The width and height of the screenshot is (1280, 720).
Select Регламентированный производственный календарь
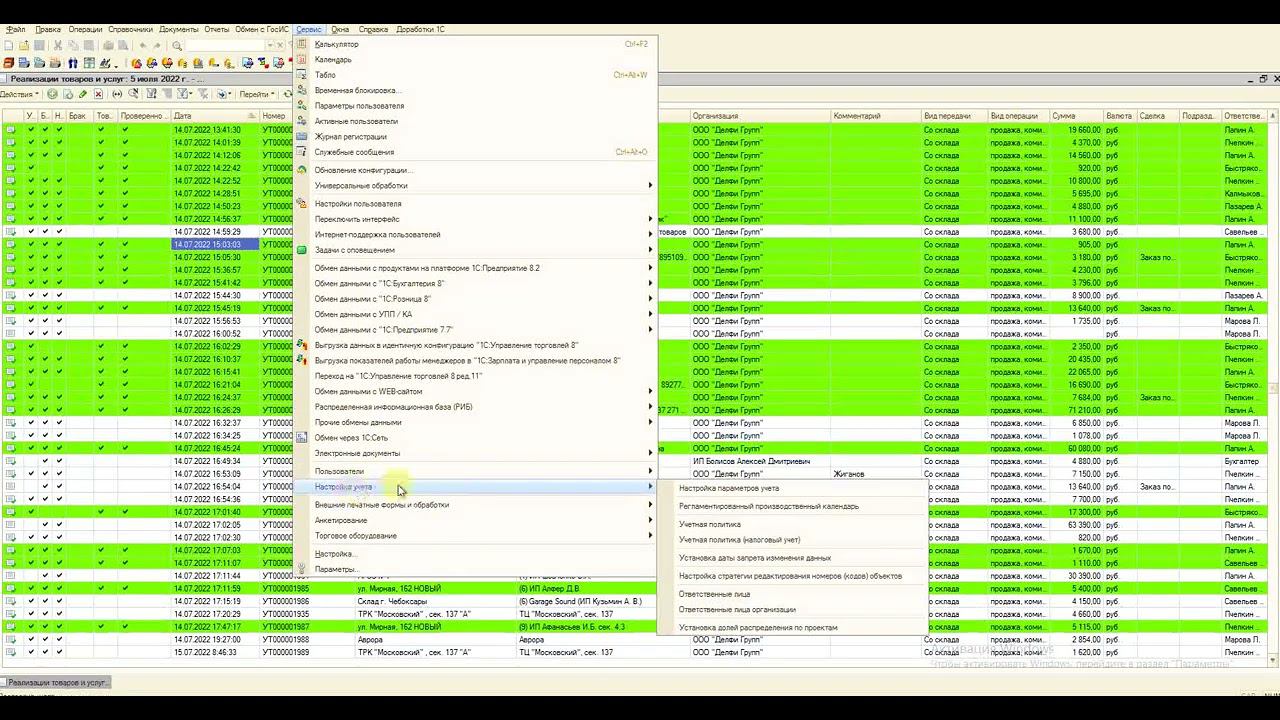pyautogui.click(x=792, y=507)
